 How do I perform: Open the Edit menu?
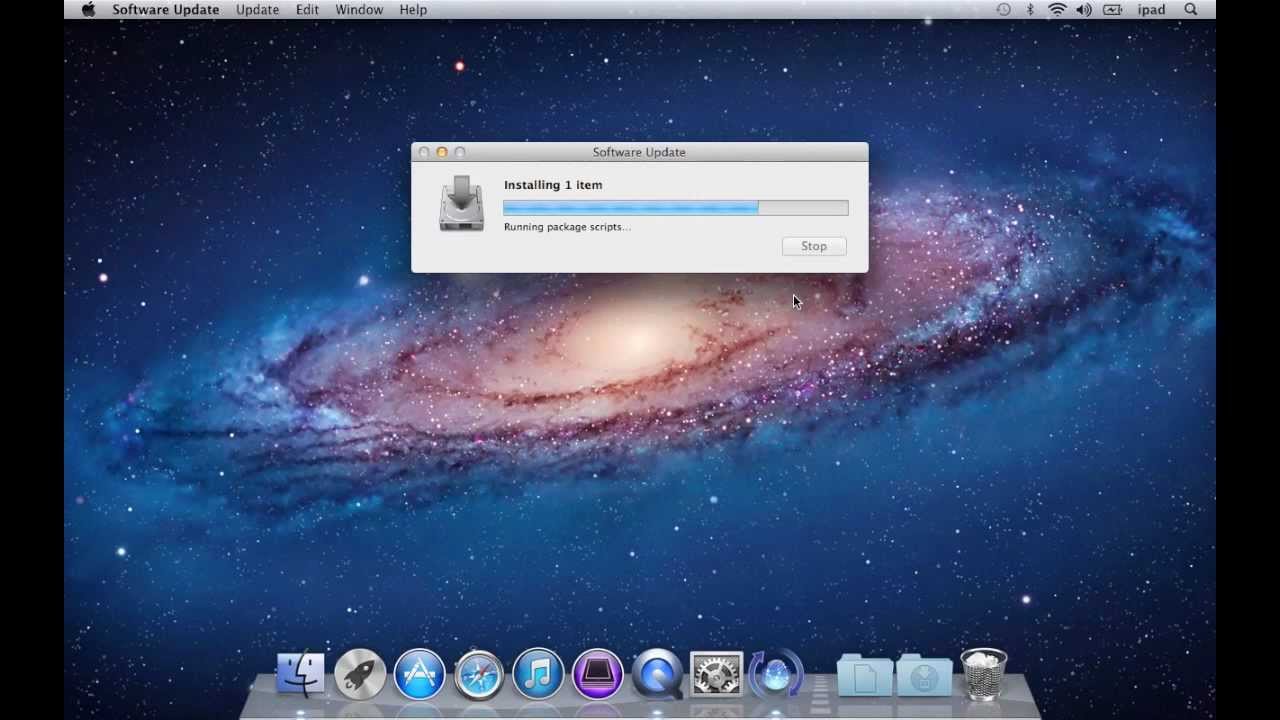307,10
